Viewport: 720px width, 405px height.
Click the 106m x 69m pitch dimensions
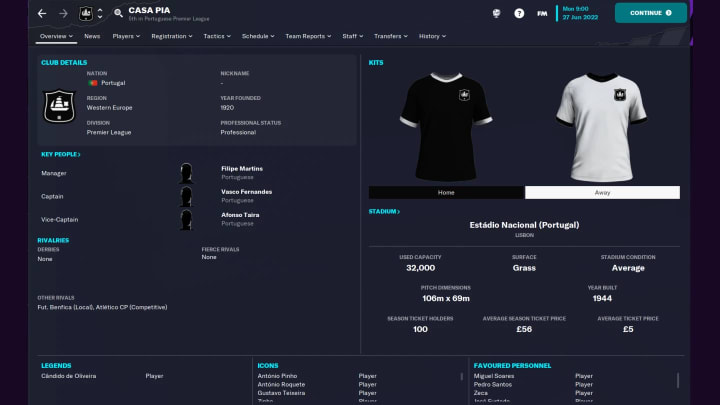coord(446,298)
